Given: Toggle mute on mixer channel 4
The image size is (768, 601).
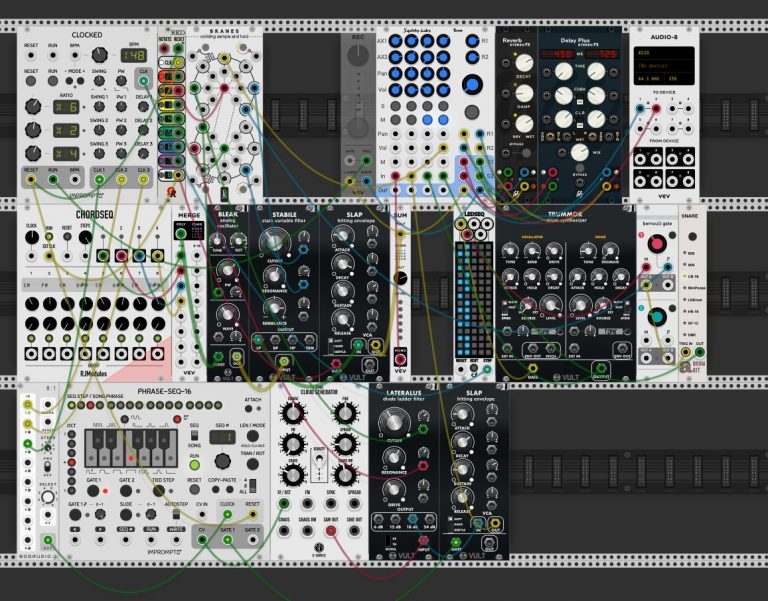Looking at the screenshot, I should coord(443,120).
